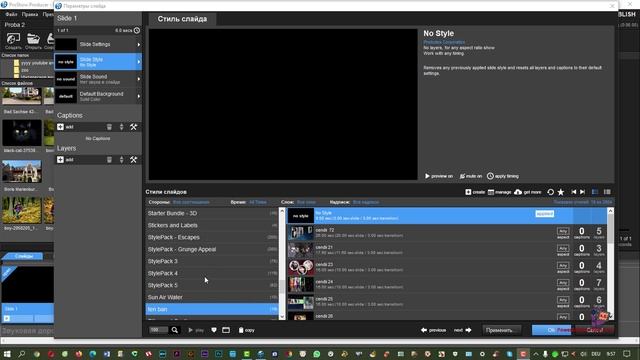Click the category list scrollbar down arrow
The height and width of the screenshot is (360, 640).
(x=282, y=316)
